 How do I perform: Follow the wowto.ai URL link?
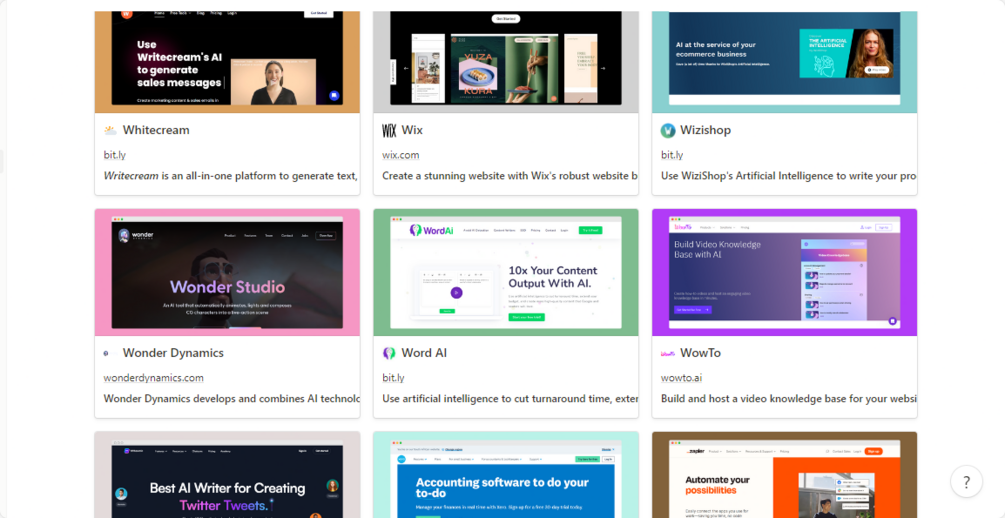point(681,378)
